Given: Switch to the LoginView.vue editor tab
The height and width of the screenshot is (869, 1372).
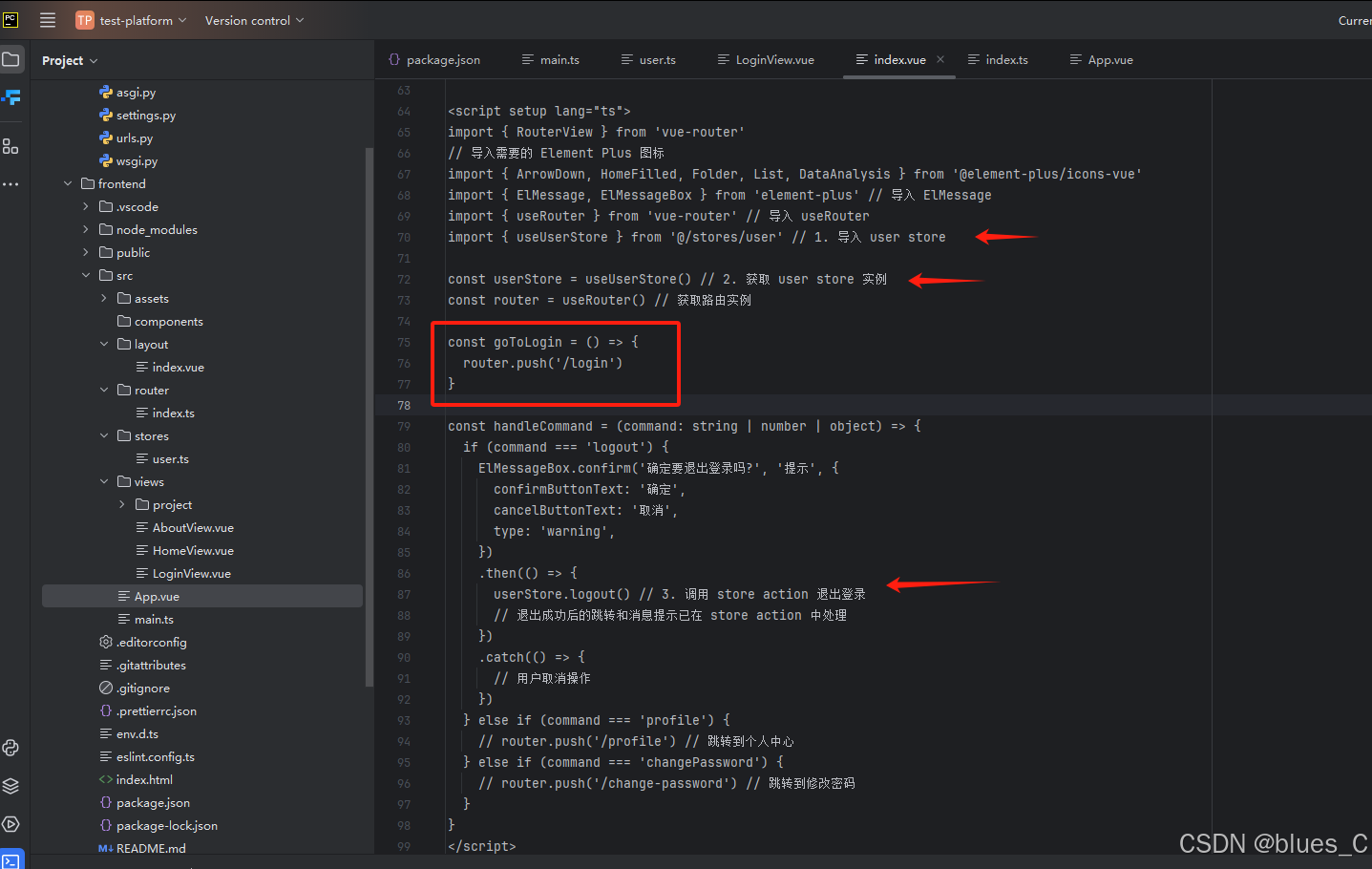Looking at the screenshot, I should [766, 59].
